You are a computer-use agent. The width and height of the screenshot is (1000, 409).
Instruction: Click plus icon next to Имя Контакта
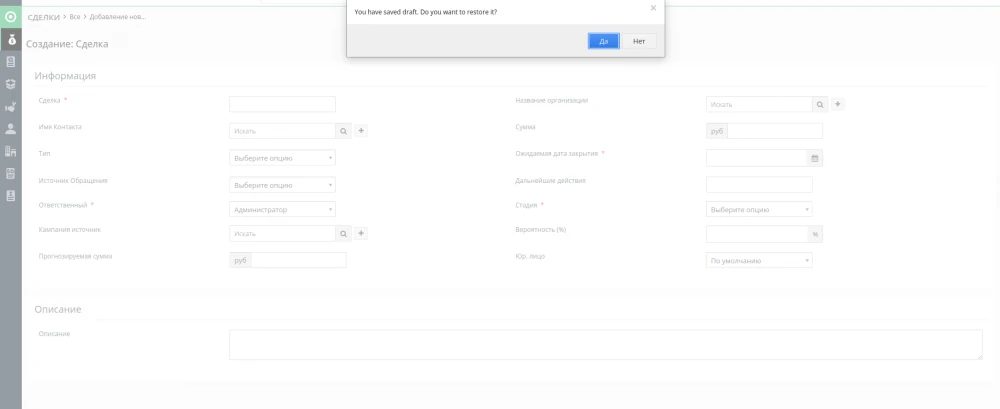click(361, 131)
